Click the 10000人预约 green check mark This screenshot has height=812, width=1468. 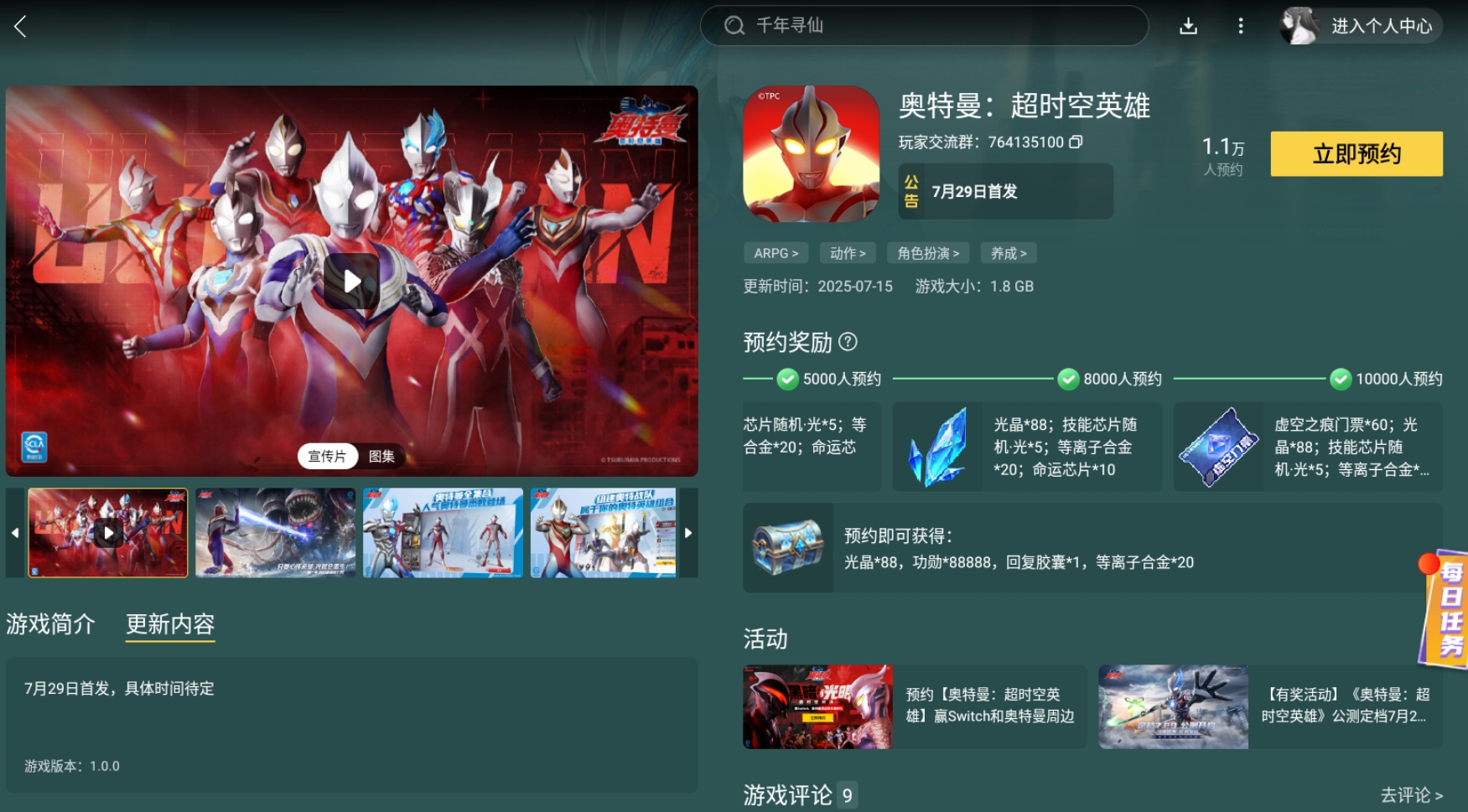[1341, 380]
